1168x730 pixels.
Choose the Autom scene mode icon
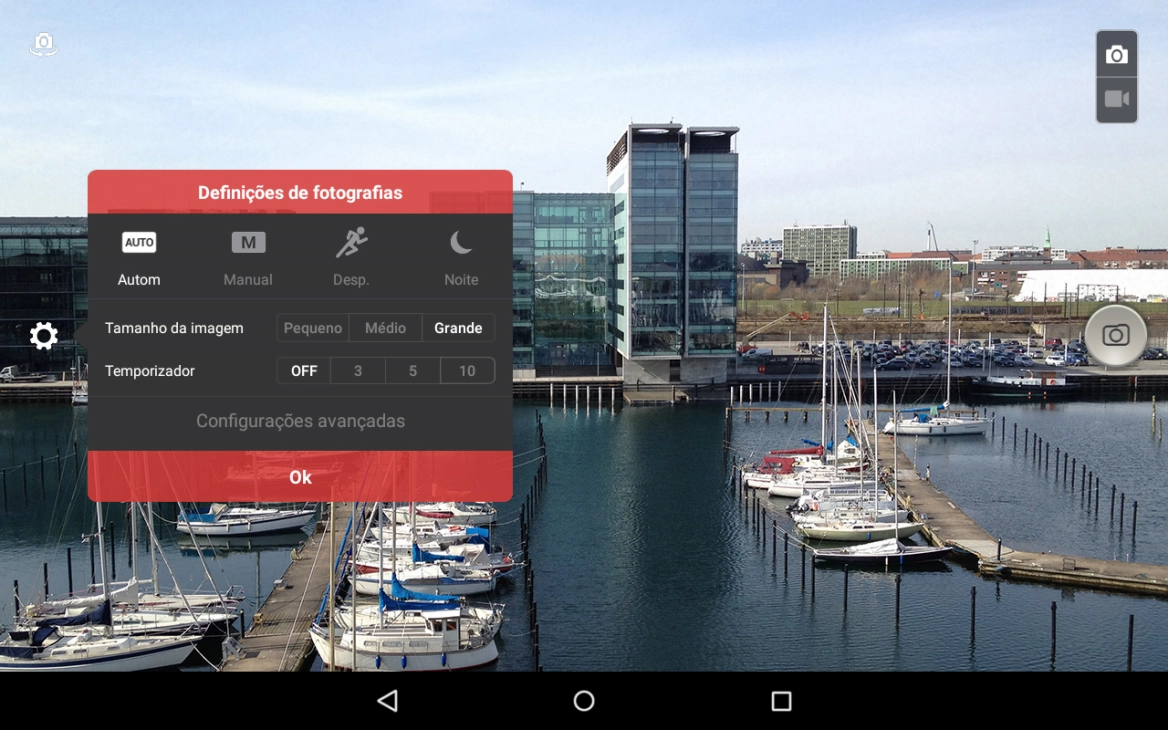[x=139, y=243]
